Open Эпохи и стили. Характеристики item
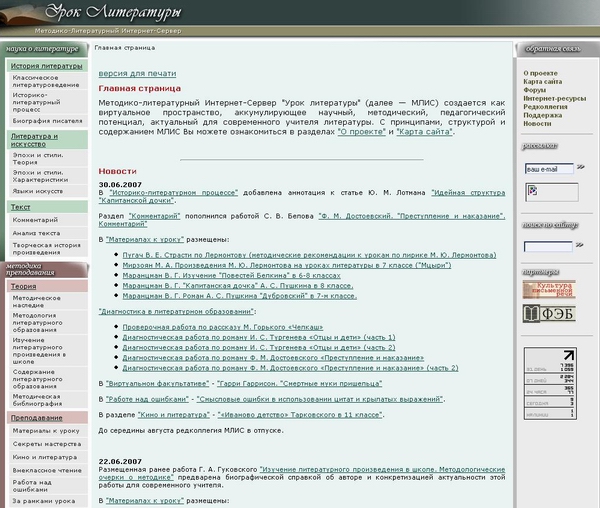 point(40,176)
